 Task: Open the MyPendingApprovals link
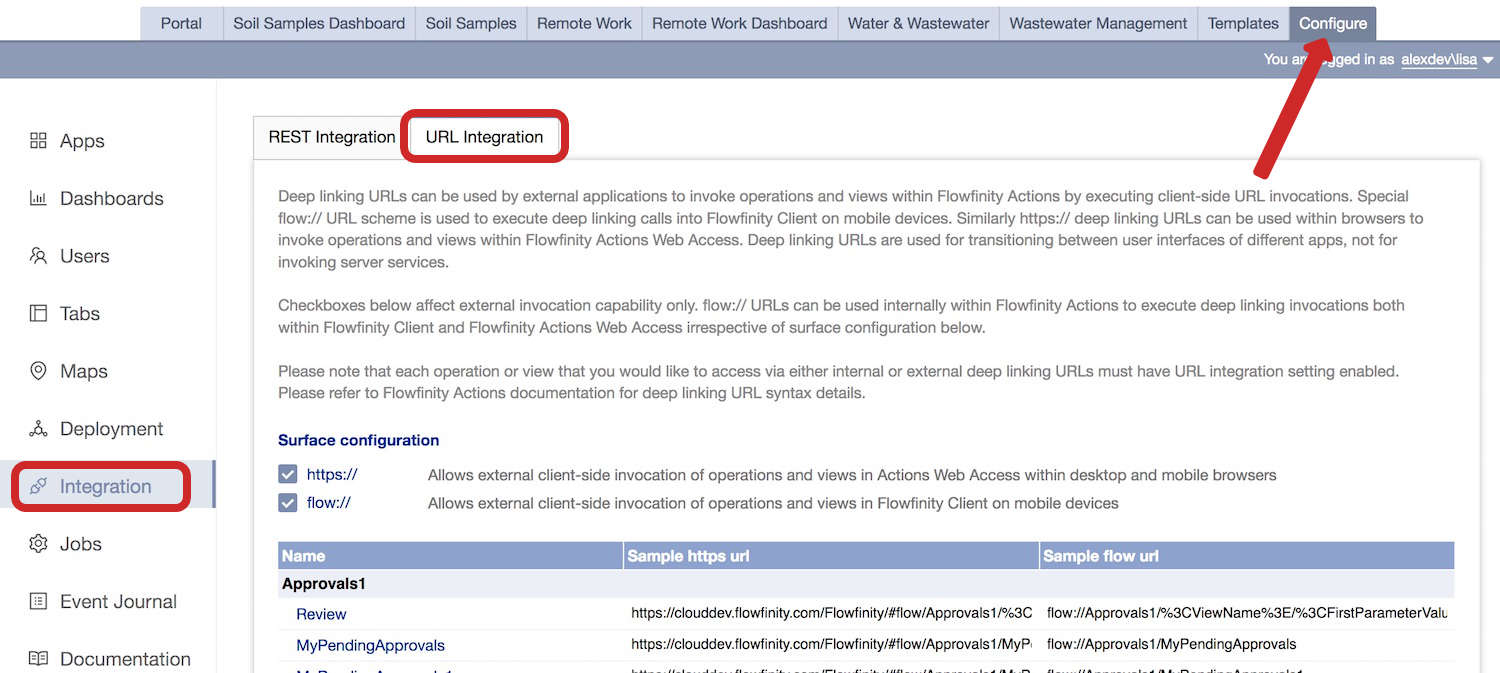pyautogui.click(x=370, y=645)
